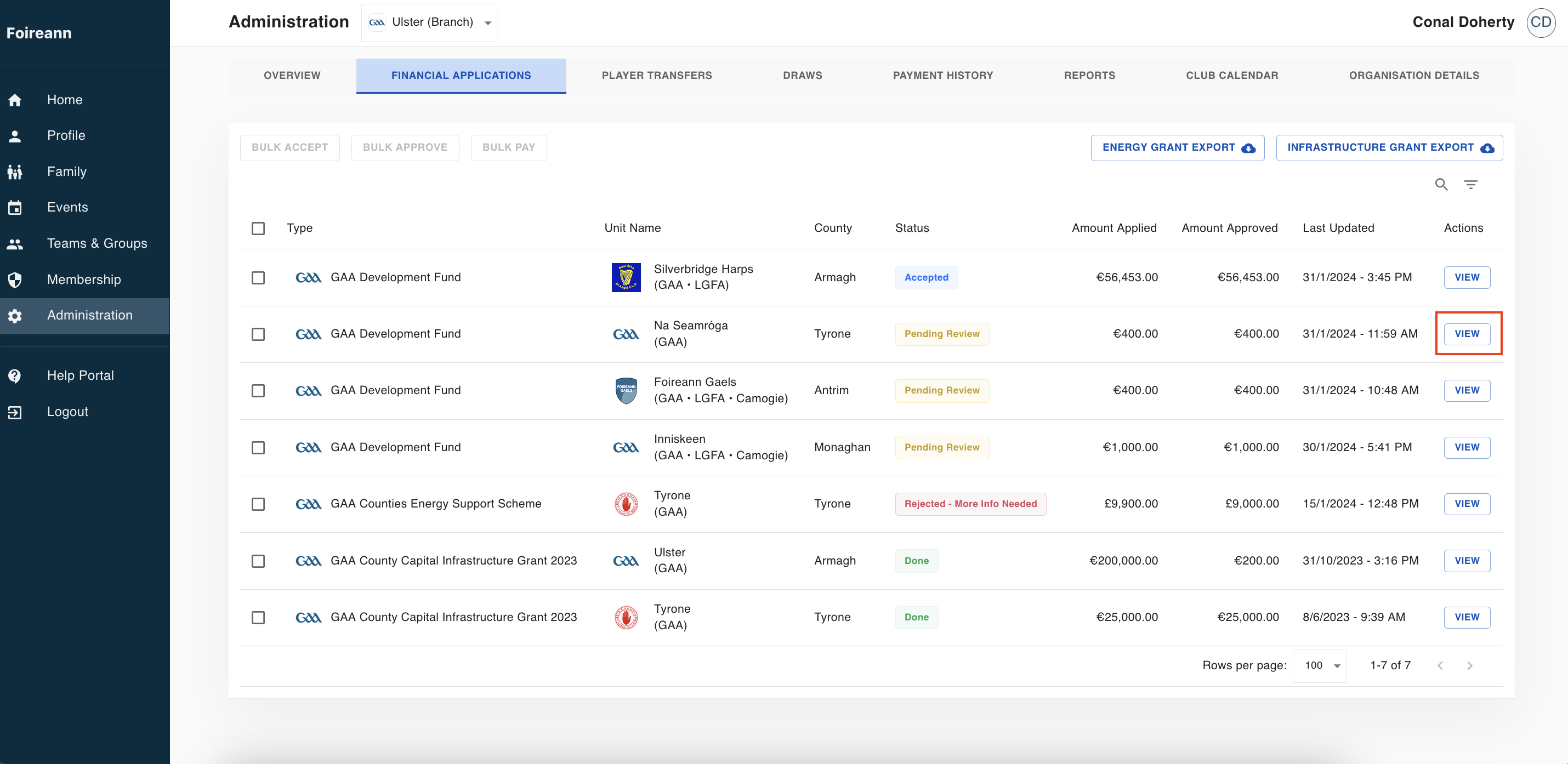Switch to the Reports tab
The height and width of the screenshot is (764, 1568).
[1089, 76]
